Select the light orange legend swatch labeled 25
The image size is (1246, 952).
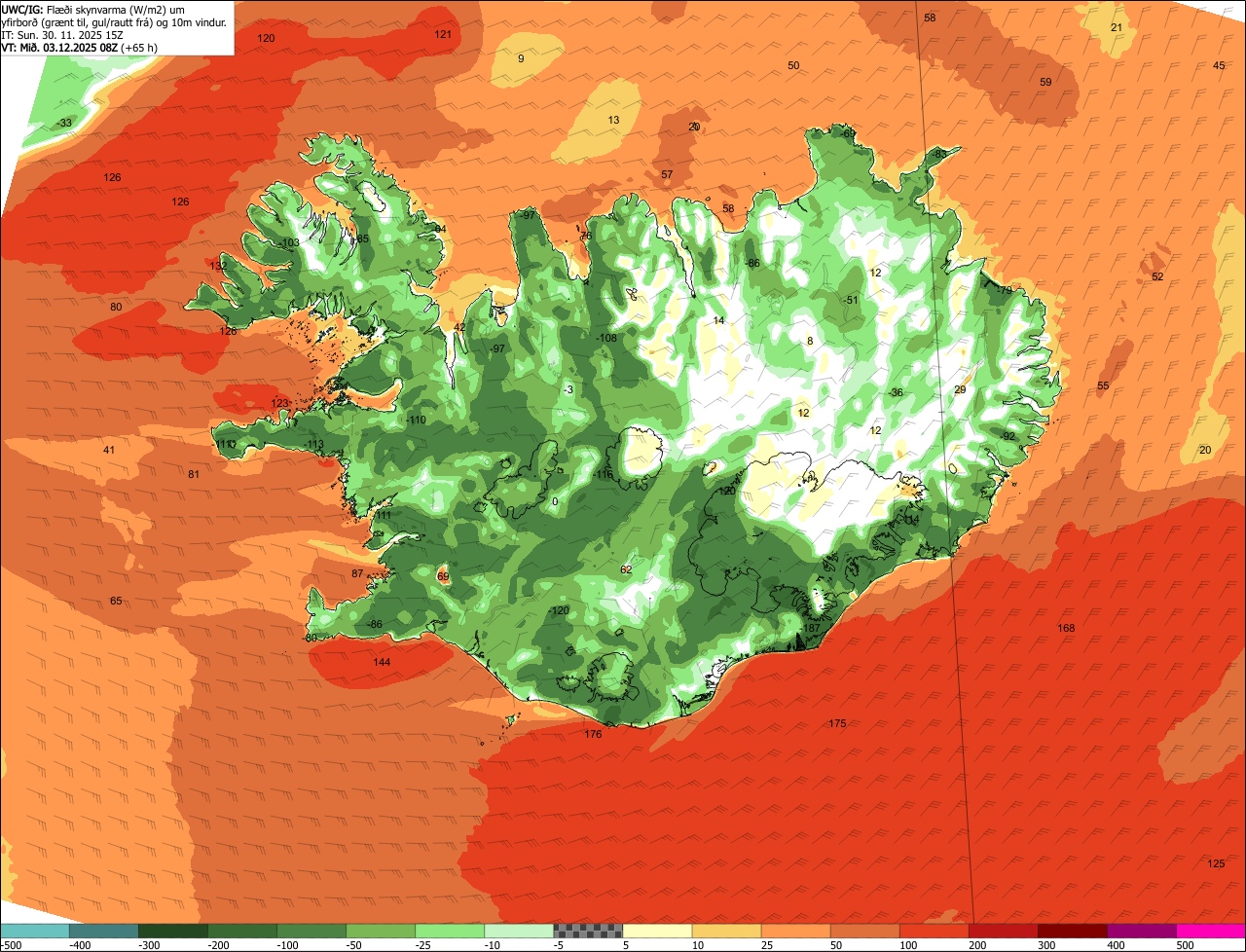pos(795,931)
